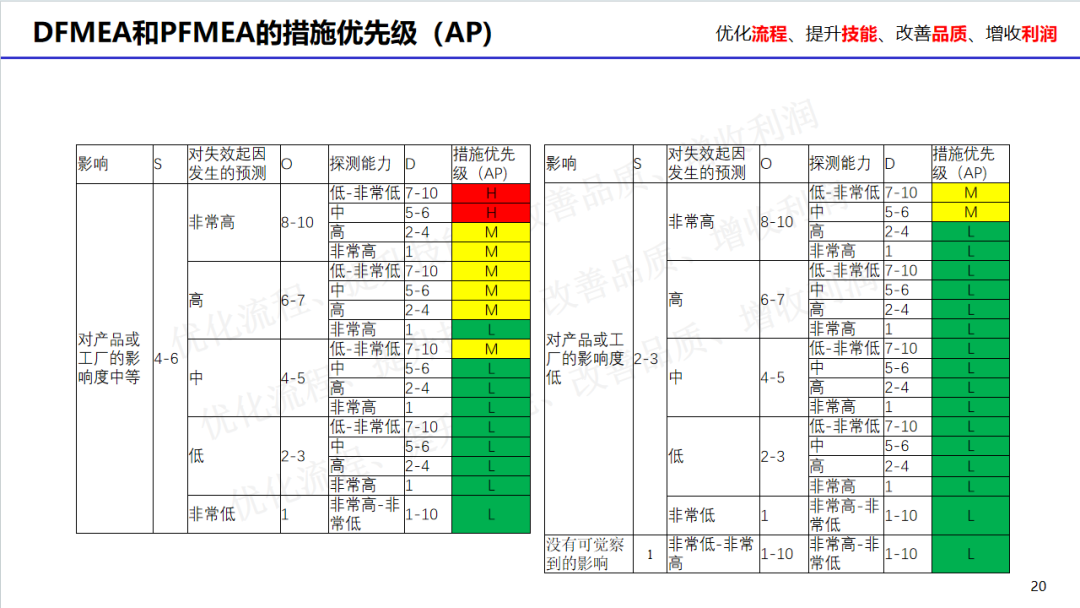Select the 对产品或工厂的影响度中等 cell

(114, 358)
